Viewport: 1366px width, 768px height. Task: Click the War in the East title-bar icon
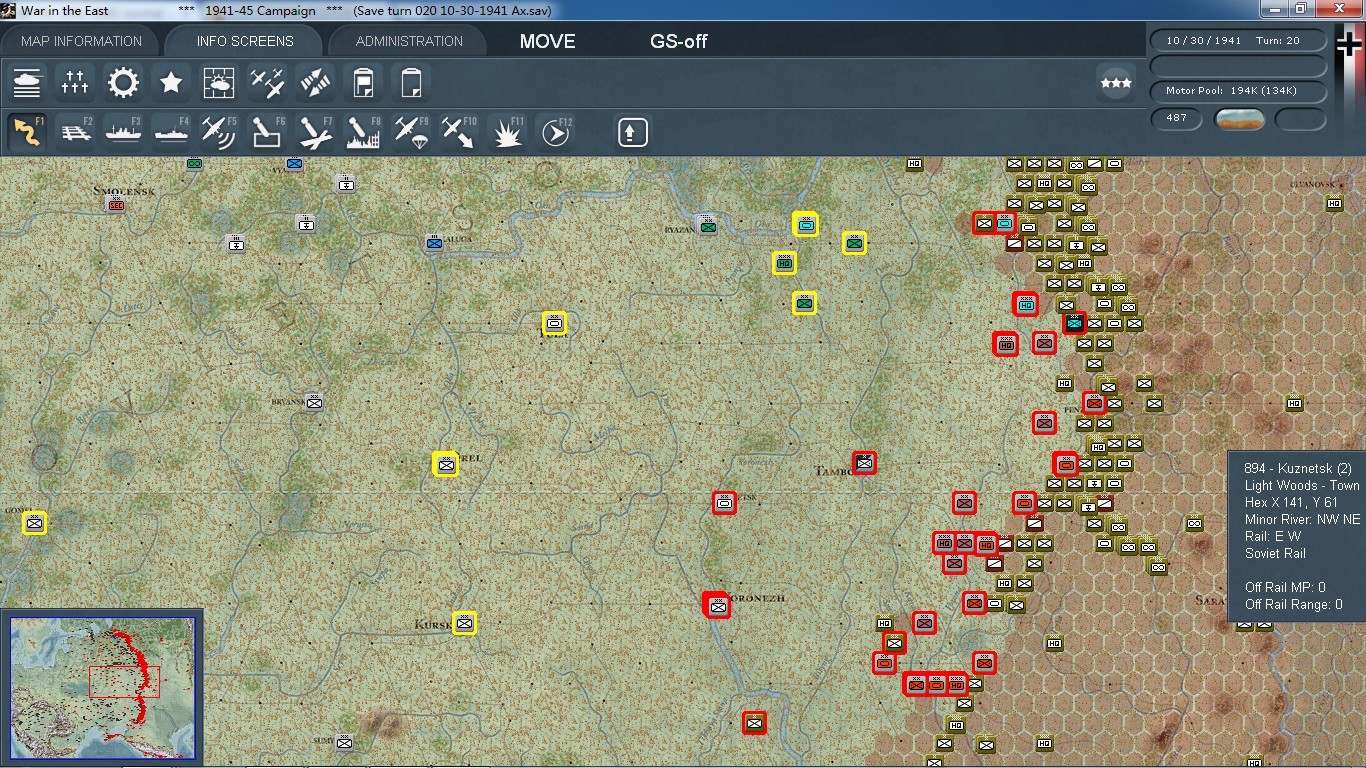[9, 10]
